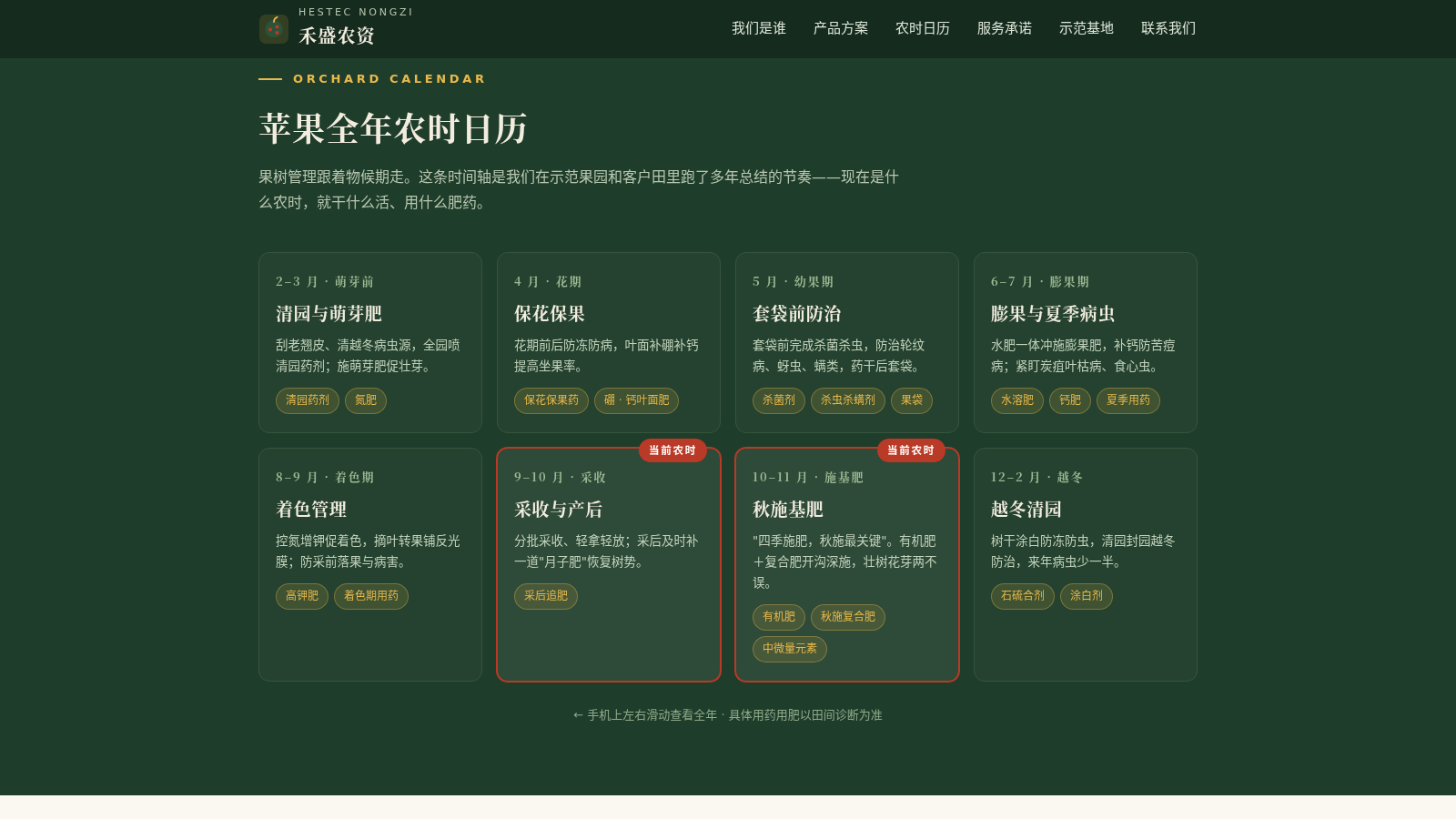The width and height of the screenshot is (1456, 819).
Task: Open the 我们是谁 nav link
Action: (759, 28)
